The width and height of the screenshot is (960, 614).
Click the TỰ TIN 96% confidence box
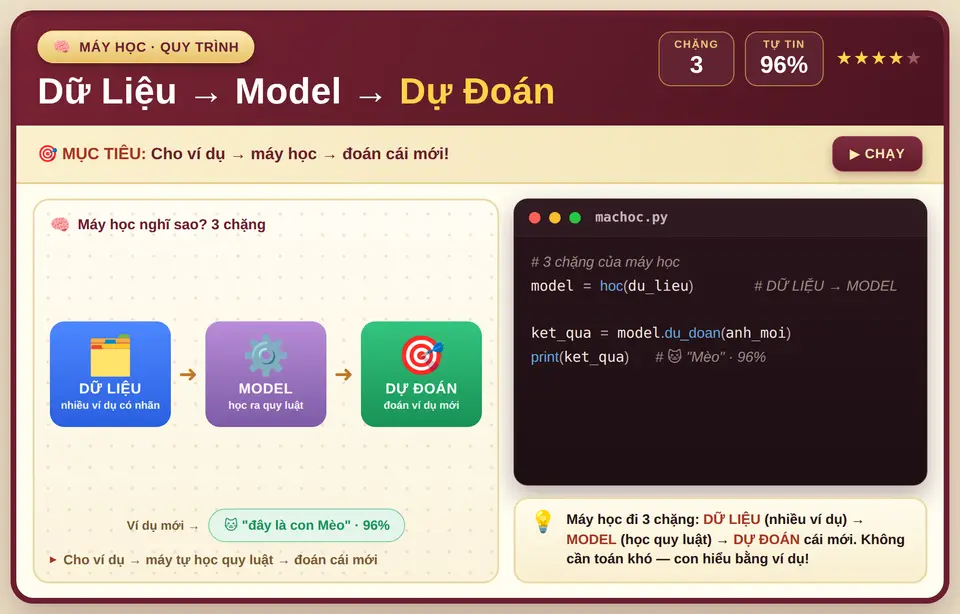click(x=784, y=59)
